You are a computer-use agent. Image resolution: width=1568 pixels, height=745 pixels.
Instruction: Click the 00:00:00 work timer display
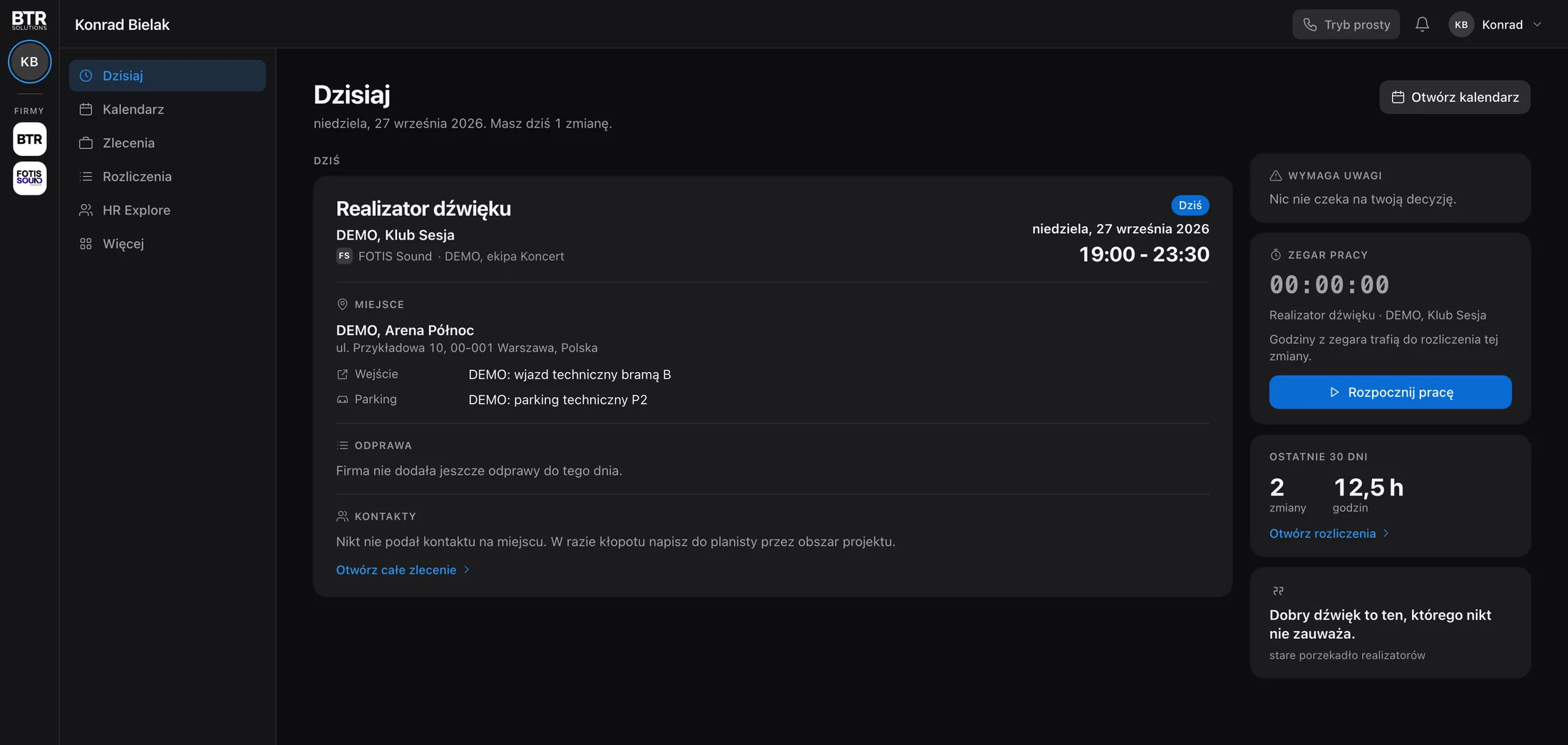1329,285
